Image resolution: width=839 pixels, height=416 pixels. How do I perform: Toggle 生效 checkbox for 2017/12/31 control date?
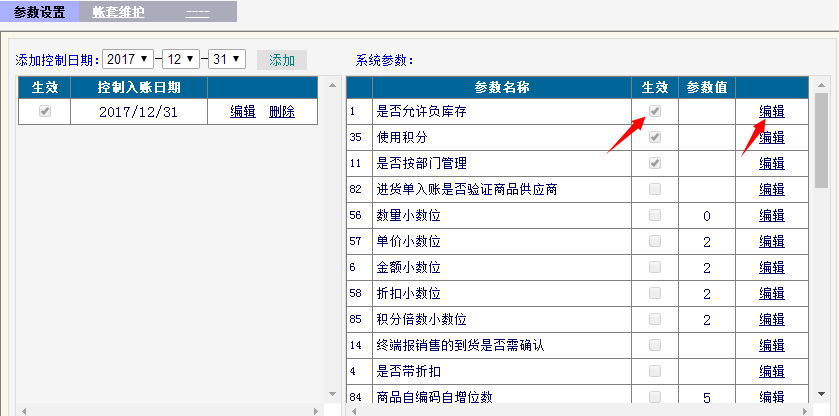pyautogui.click(x=45, y=111)
